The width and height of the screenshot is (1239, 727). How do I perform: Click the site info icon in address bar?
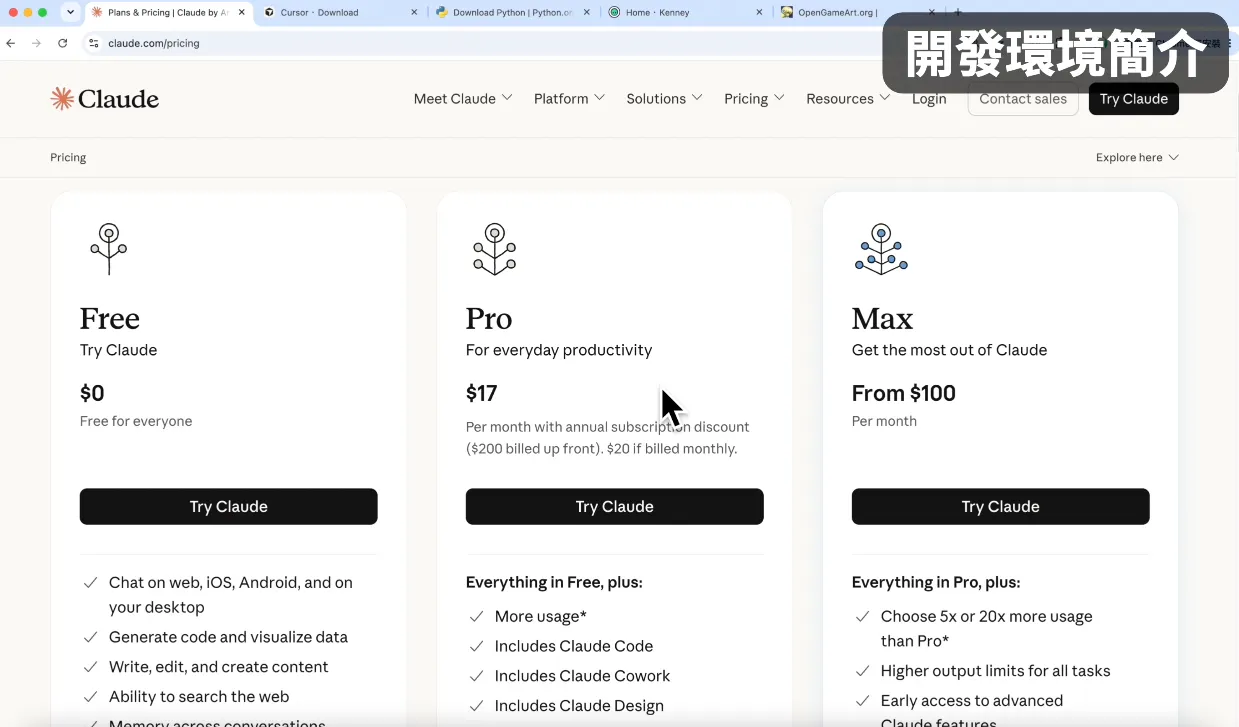[94, 43]
